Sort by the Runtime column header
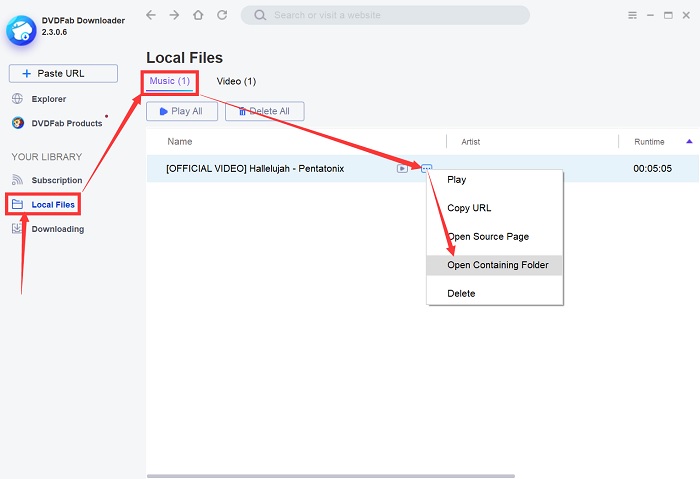 [x=649, y=142]
